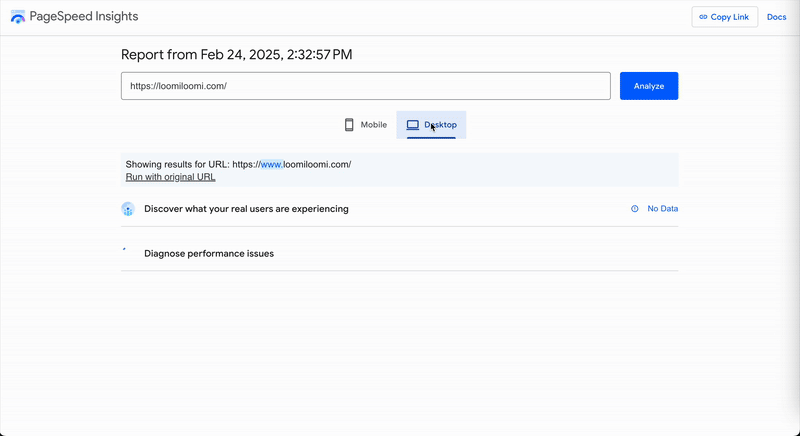Click the mobile phone icon

[349, 124]
